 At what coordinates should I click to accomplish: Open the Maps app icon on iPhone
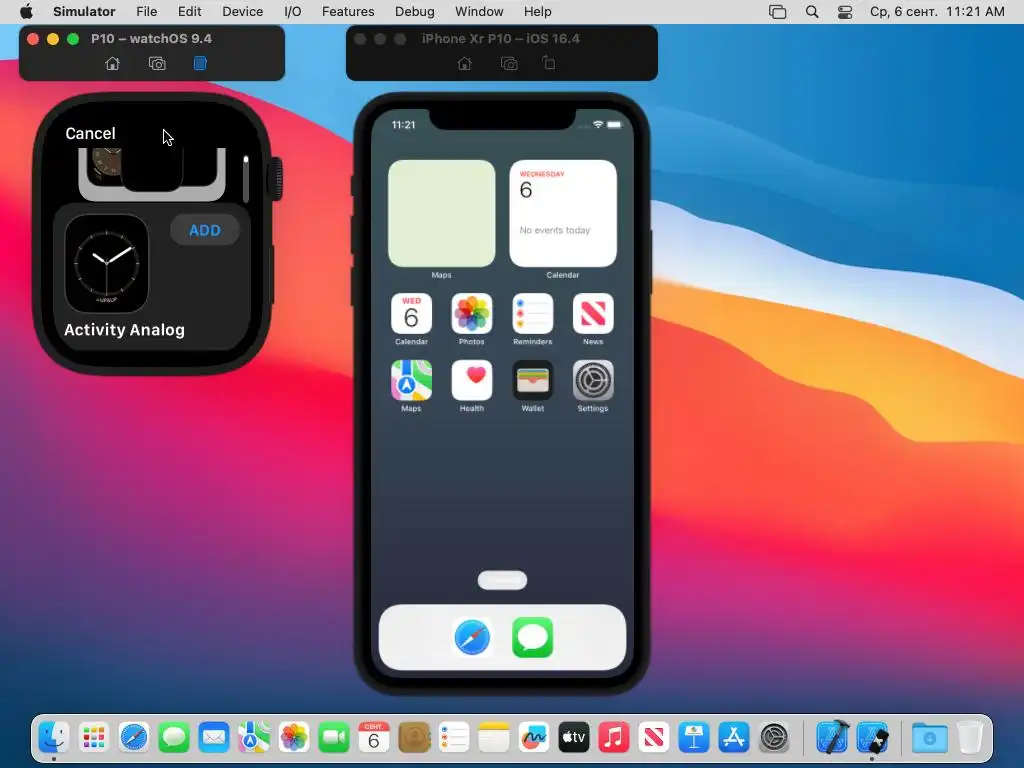click(x=411, y=380)
